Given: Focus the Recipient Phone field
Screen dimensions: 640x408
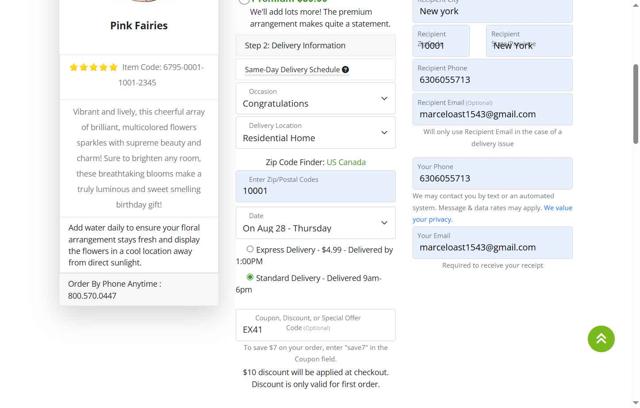Looking at the screenshot, I should pos(492,75).
